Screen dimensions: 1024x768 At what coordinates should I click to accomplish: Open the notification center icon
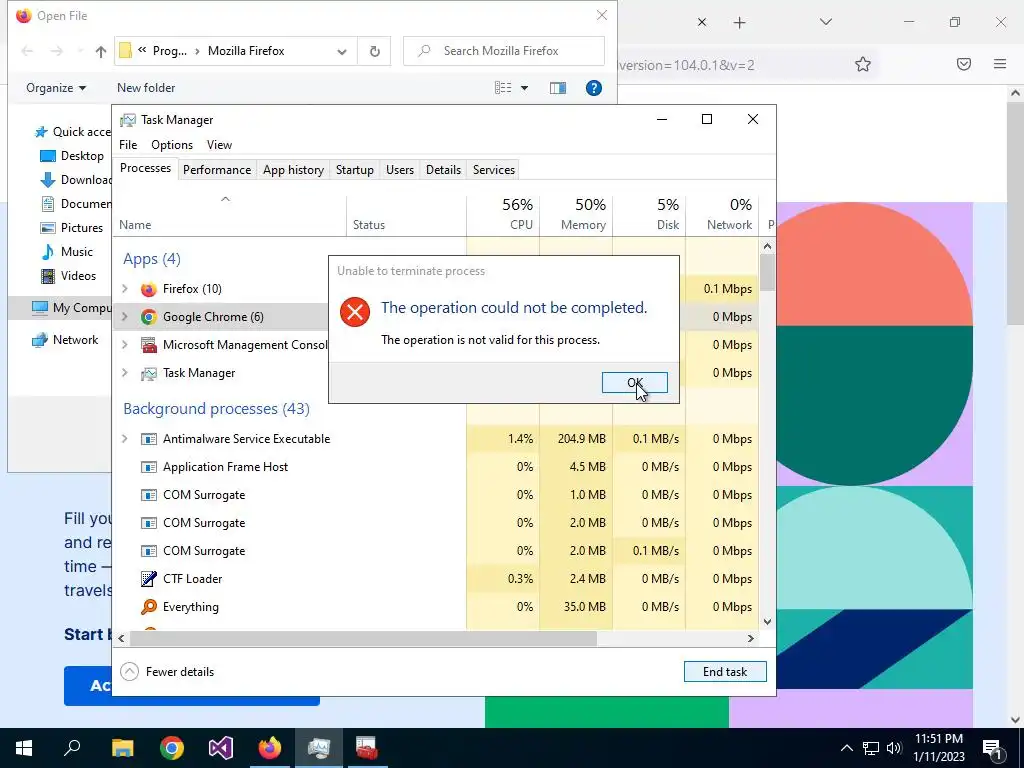coord(993,748)
